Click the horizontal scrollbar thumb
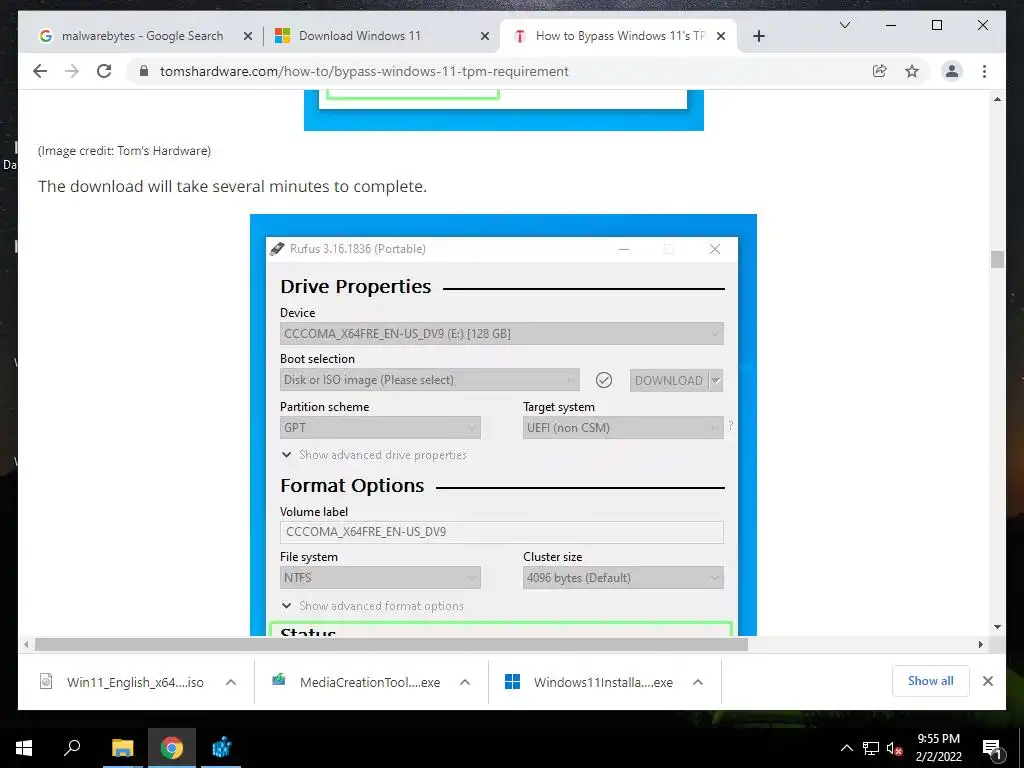1024x768 pixels. 391,645
